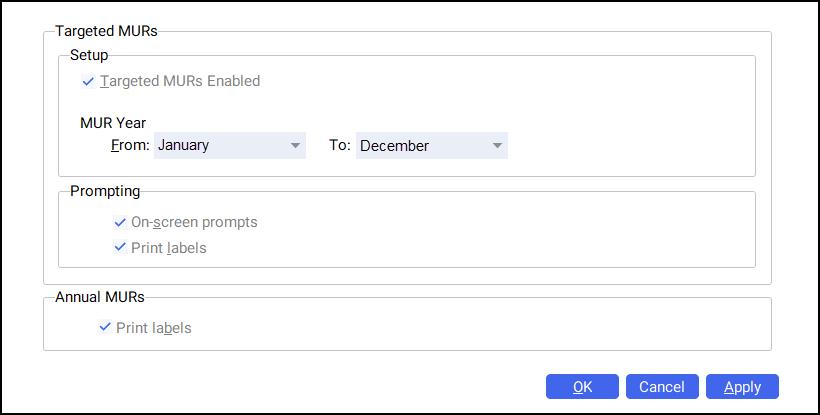This screenshot has width=820, height=415.
Task: Click the "Targeted MURs Enabled" label text
Action: pos(180,81)
